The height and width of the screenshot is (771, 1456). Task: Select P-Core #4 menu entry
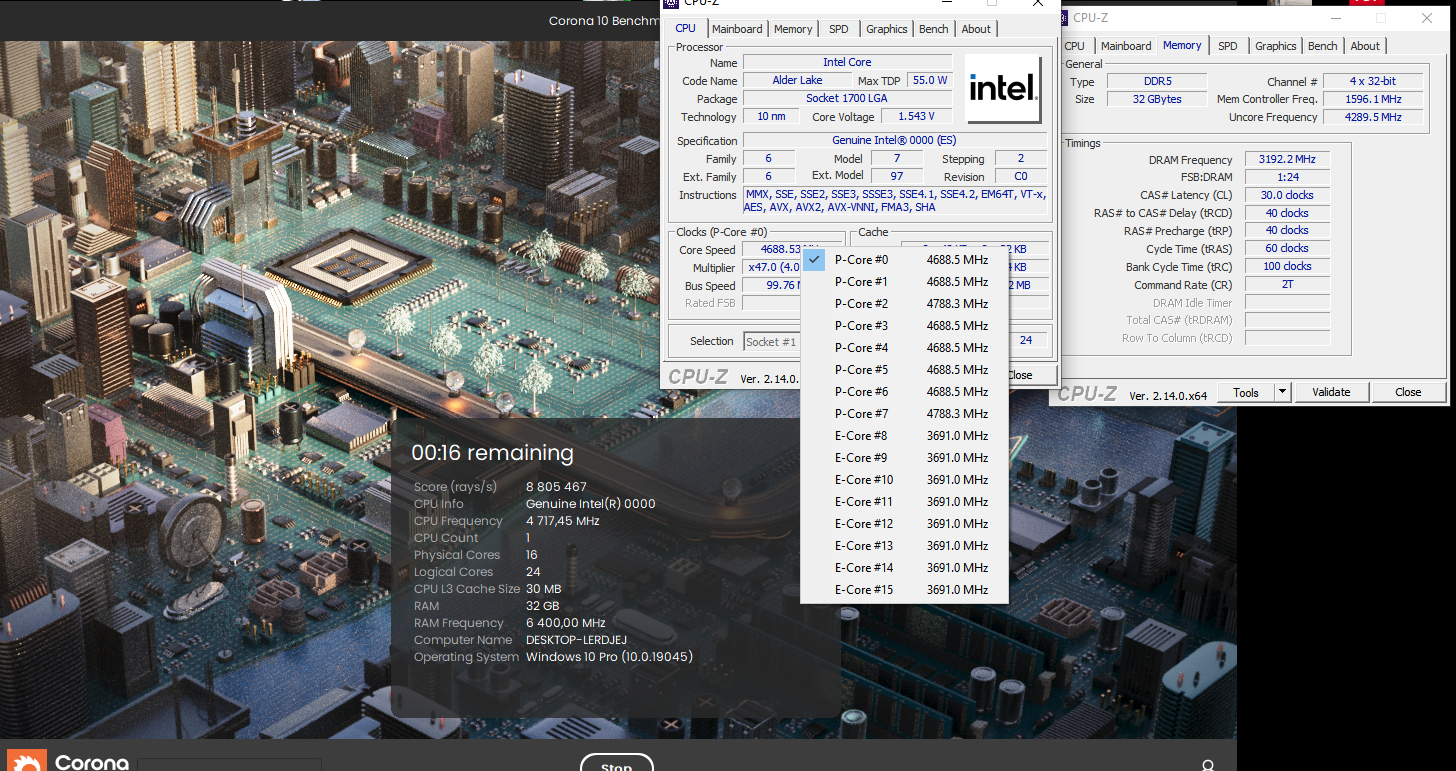click(x=904, y=348)
